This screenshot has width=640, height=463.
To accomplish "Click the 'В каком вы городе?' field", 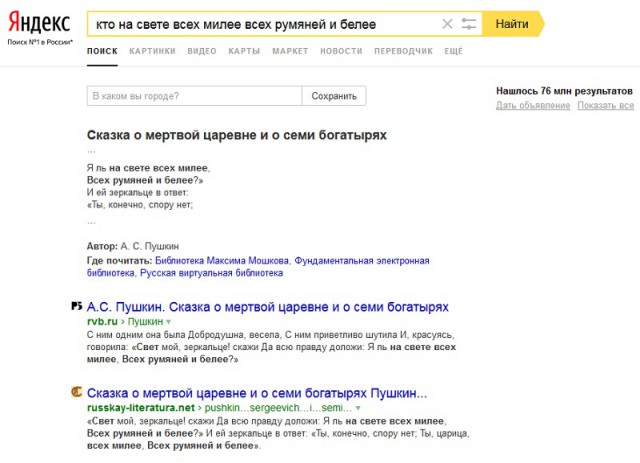I will point(194,96).
